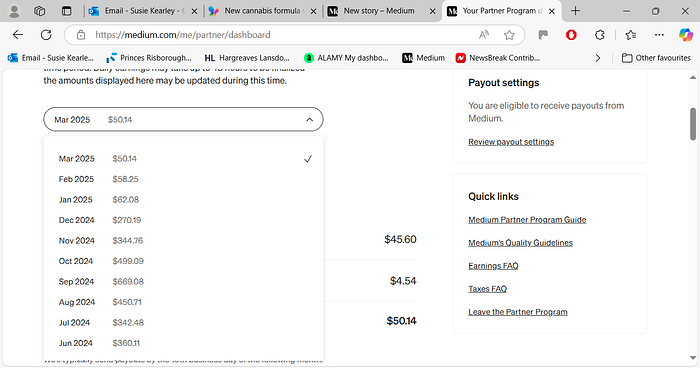Screen dimensions: 700x368
Task: Add this page to favourites star
Action: coord(509,35)
